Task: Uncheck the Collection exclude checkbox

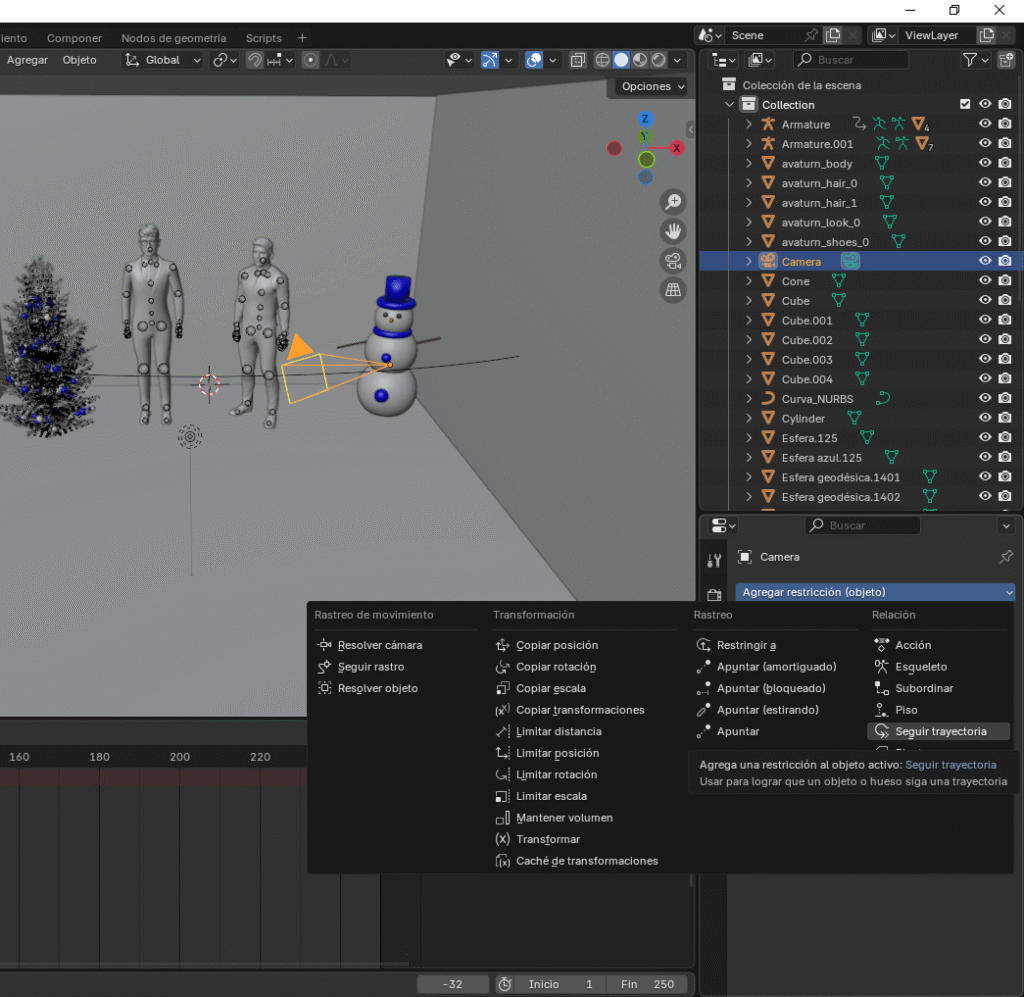Action: [965, 105]
